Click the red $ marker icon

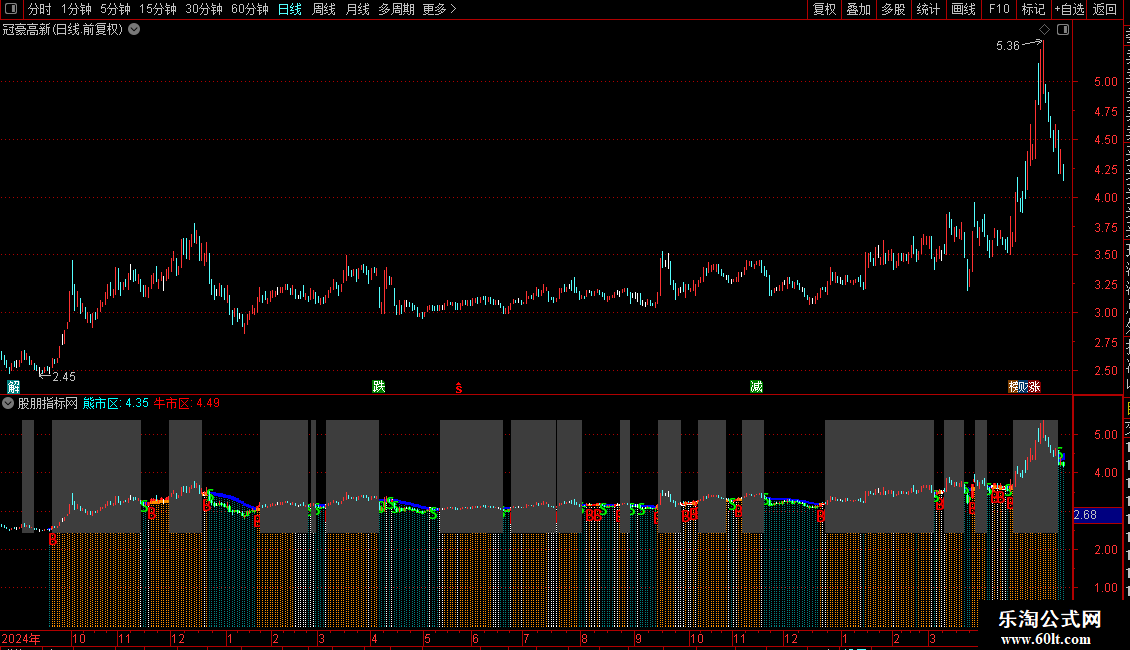(458, 388)
